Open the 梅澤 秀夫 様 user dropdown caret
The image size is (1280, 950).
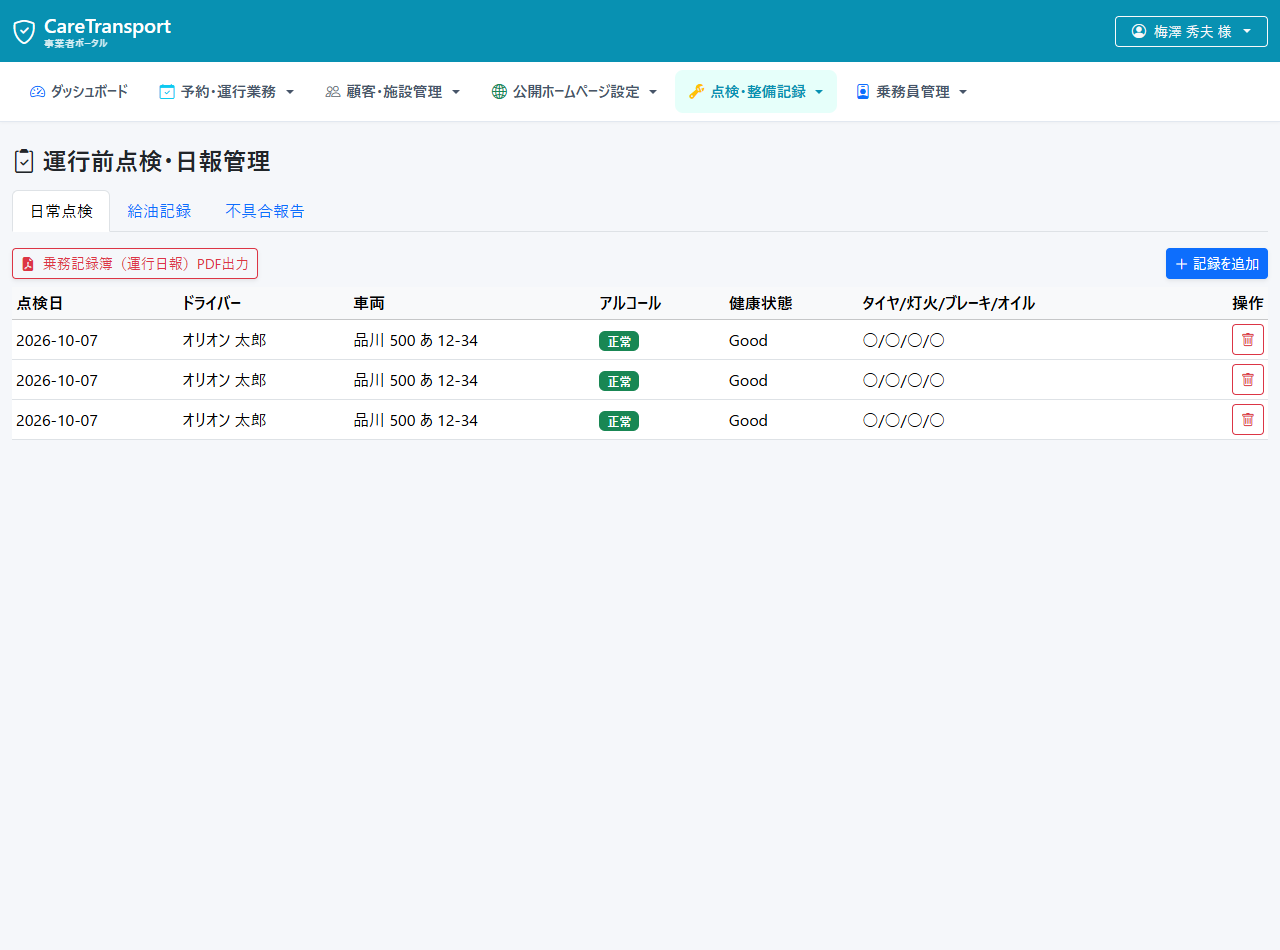[x=1247, y=31]
